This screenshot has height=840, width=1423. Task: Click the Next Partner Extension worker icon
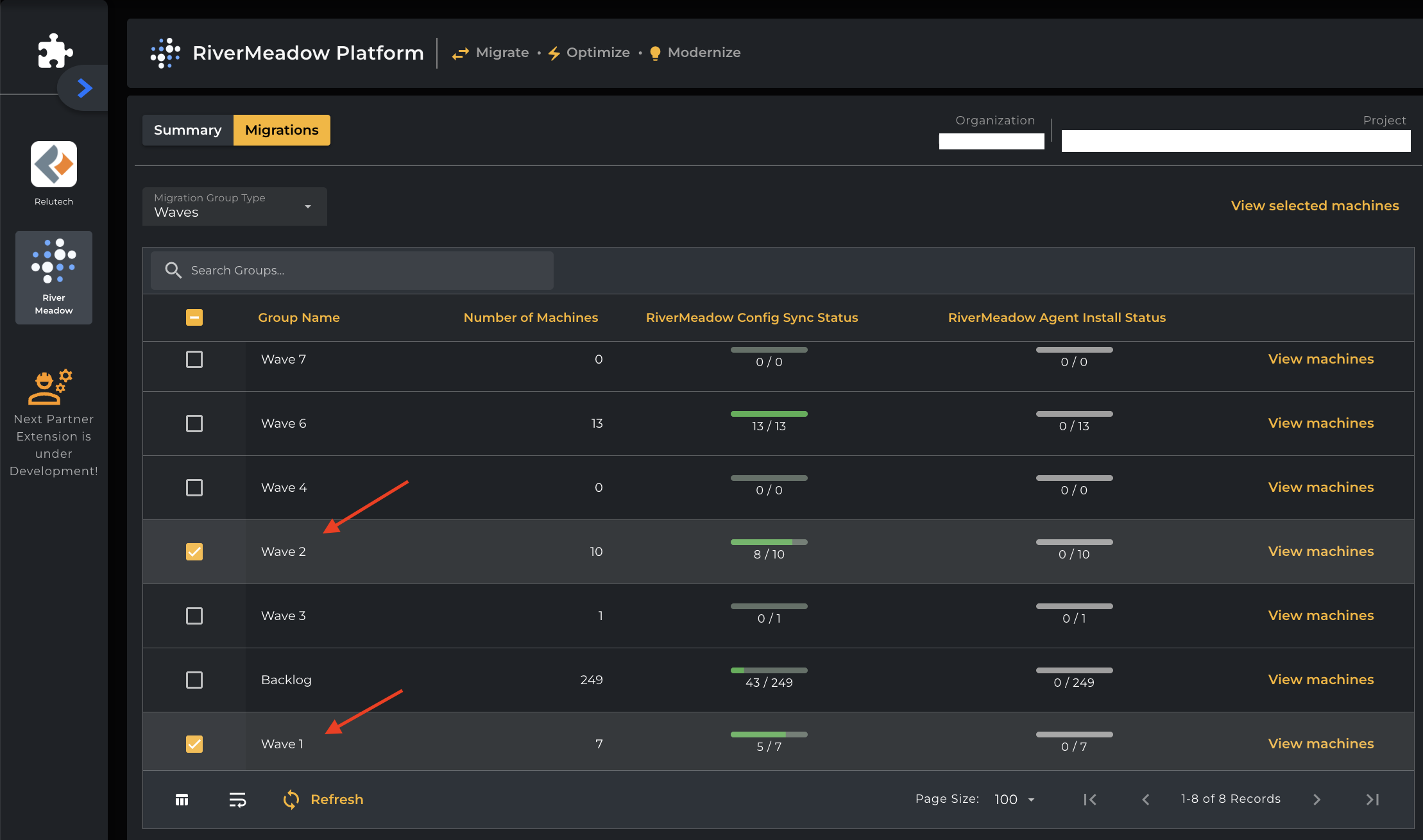coord(50,387)
